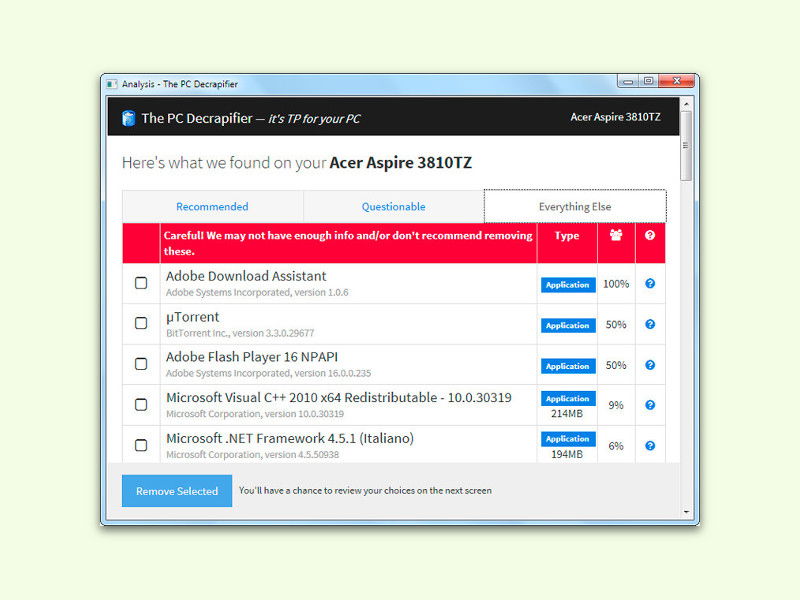Click the Type column header
The width and height of the screenshot is (800, 600).
pyautogui.click(x=567, y=236)
